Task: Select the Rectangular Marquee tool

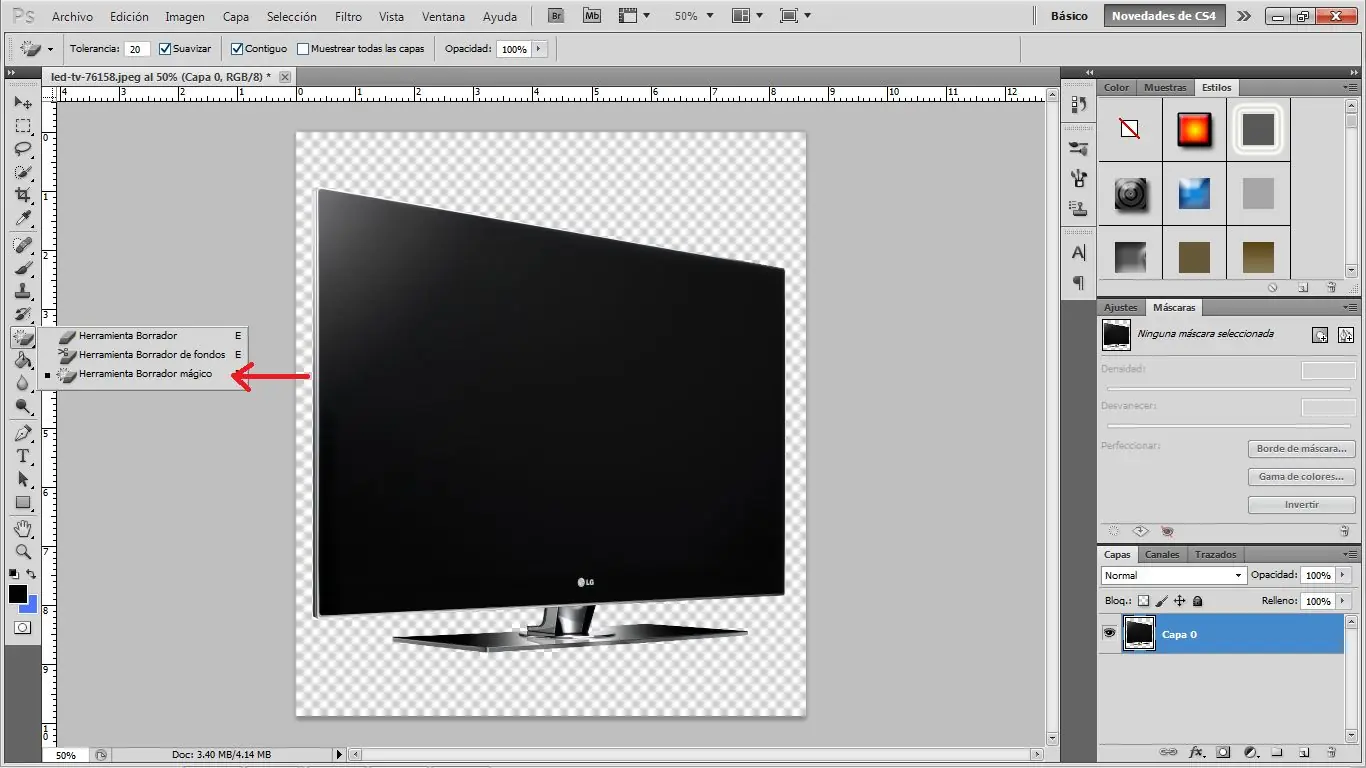Action: pyautogui.click(x=22, y=126)
